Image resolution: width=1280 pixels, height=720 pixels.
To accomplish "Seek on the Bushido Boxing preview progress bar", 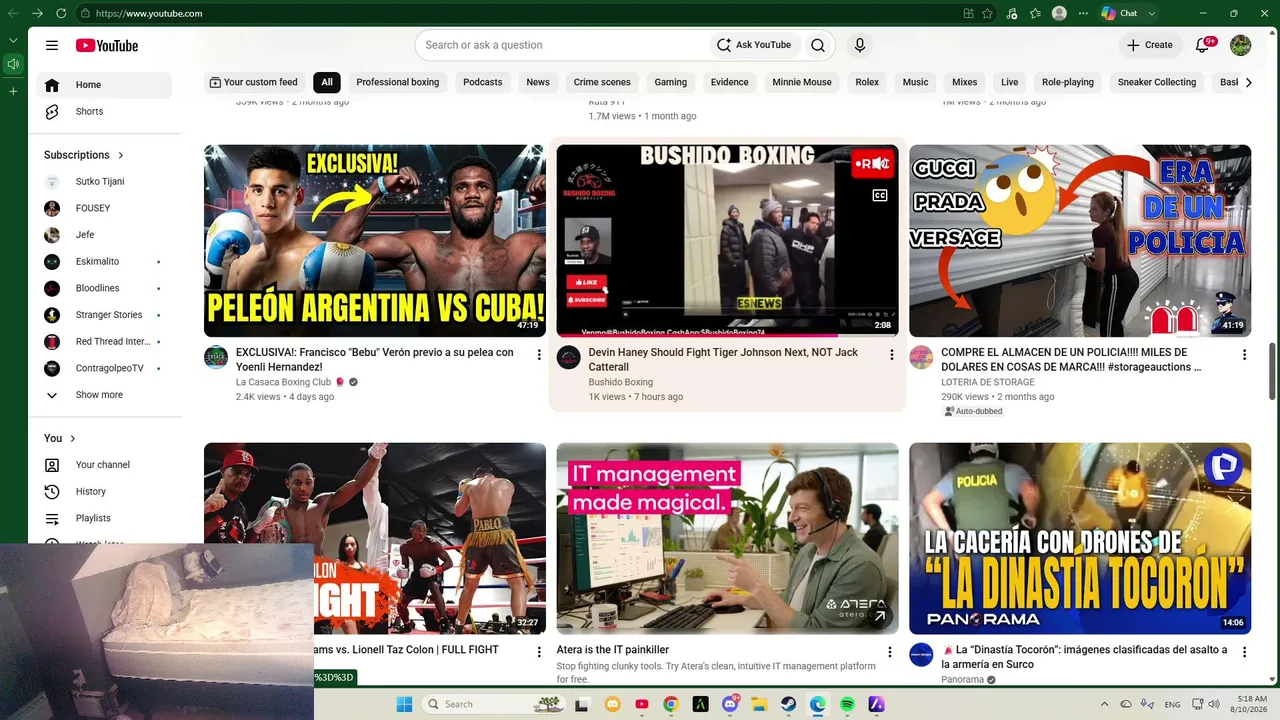I will click(x=727, y=335).
